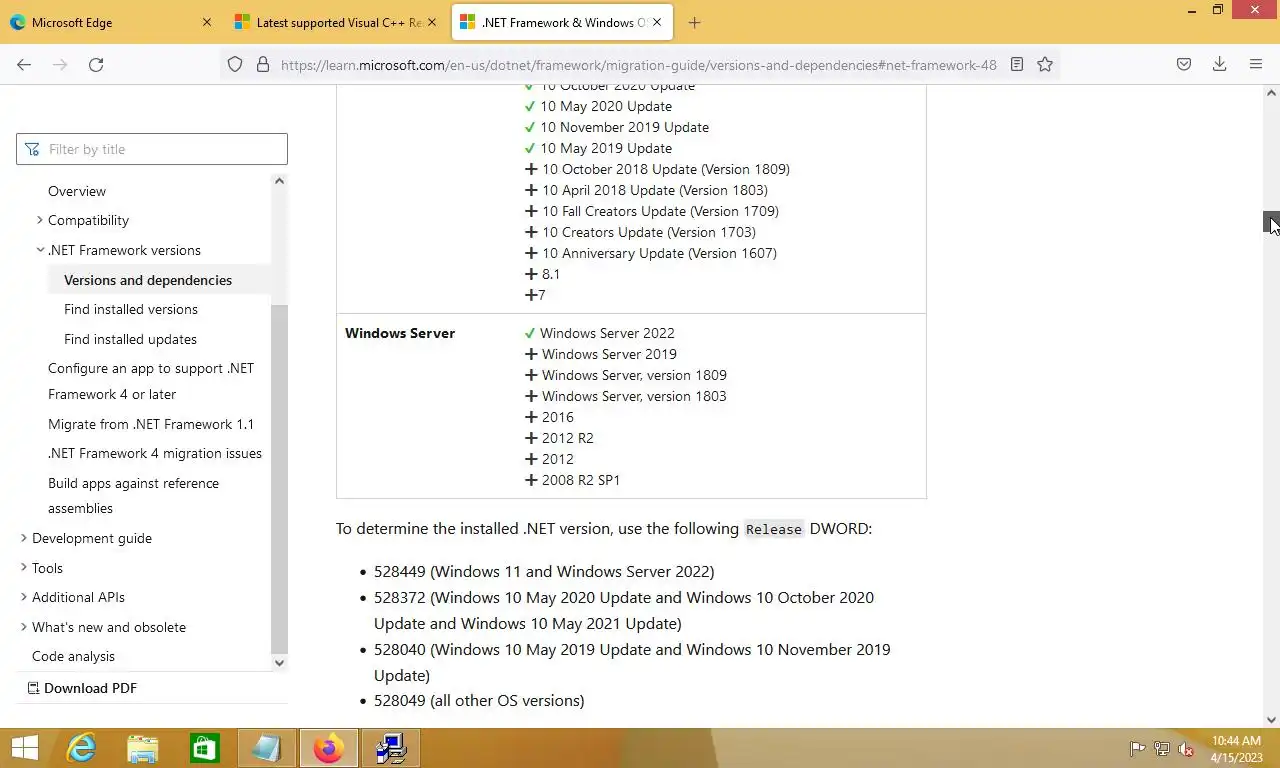Open the network tray icon
This screenshot has width=1280, height=768.
click(x=1162, y=749)
